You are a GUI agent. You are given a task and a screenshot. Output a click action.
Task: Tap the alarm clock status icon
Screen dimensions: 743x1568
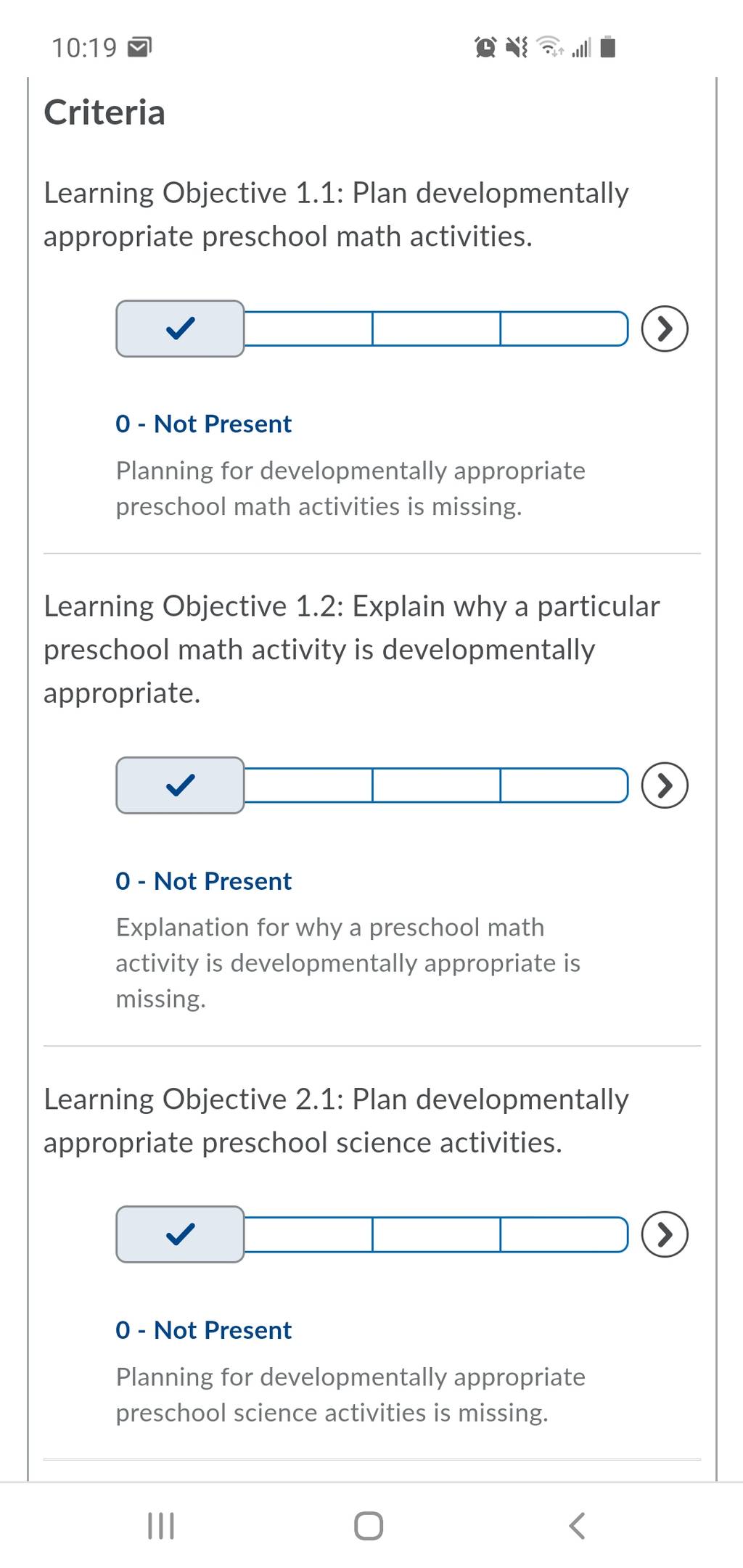[485, 48]
